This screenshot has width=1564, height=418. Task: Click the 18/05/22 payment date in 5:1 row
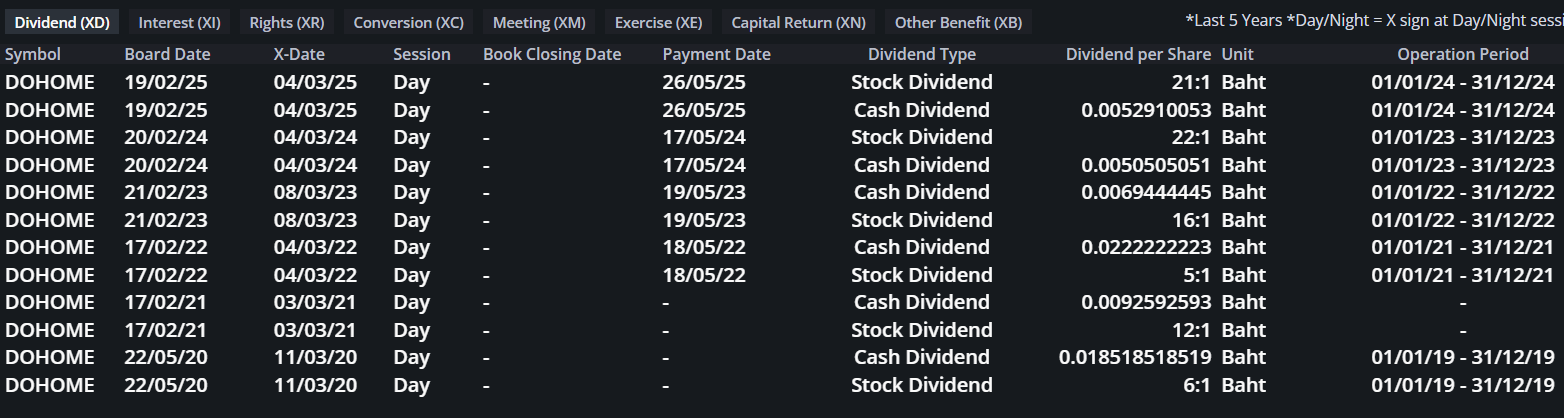(704, 275)
